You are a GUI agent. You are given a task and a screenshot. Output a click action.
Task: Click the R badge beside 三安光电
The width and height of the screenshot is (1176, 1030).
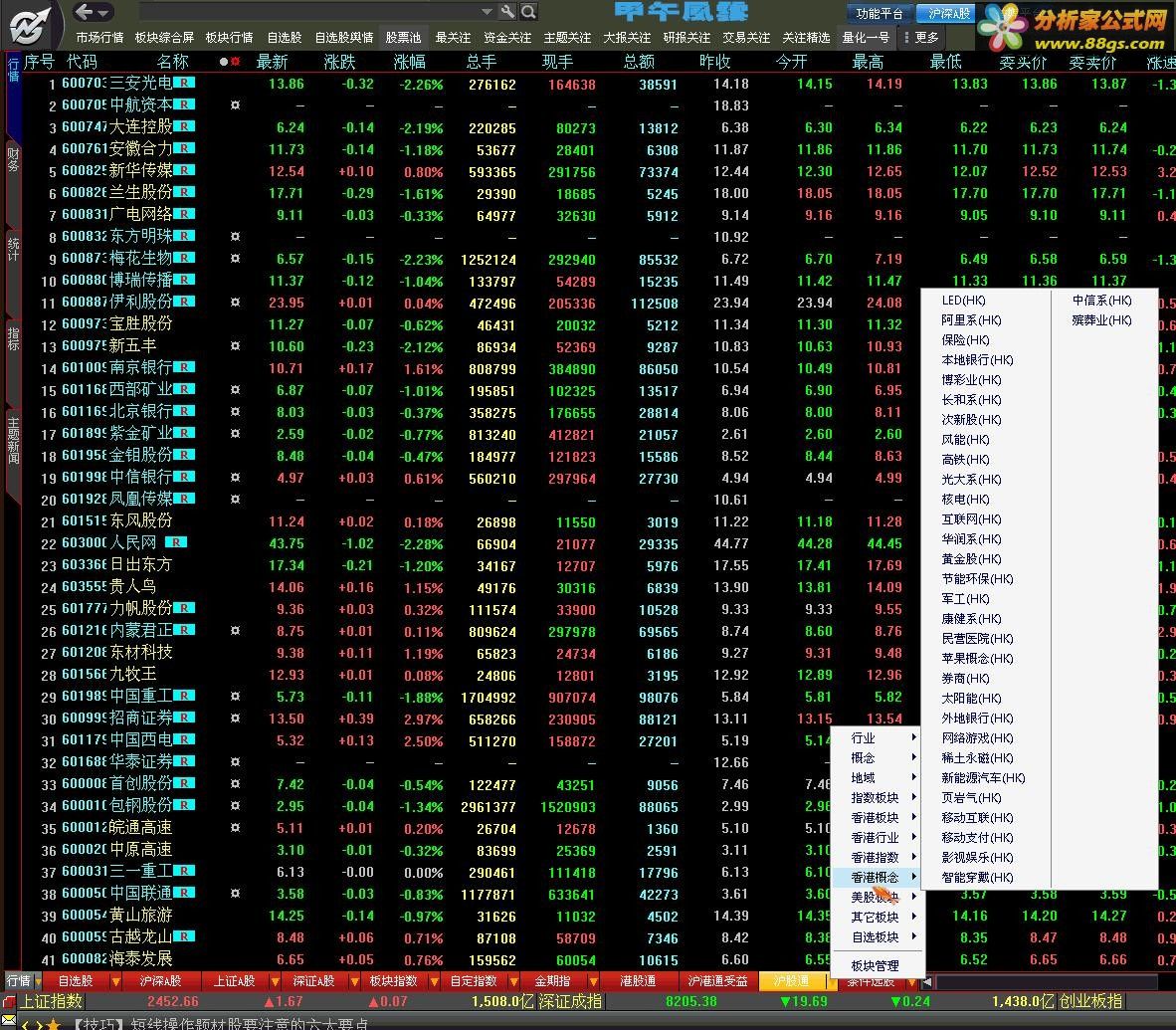coord(184,84)
